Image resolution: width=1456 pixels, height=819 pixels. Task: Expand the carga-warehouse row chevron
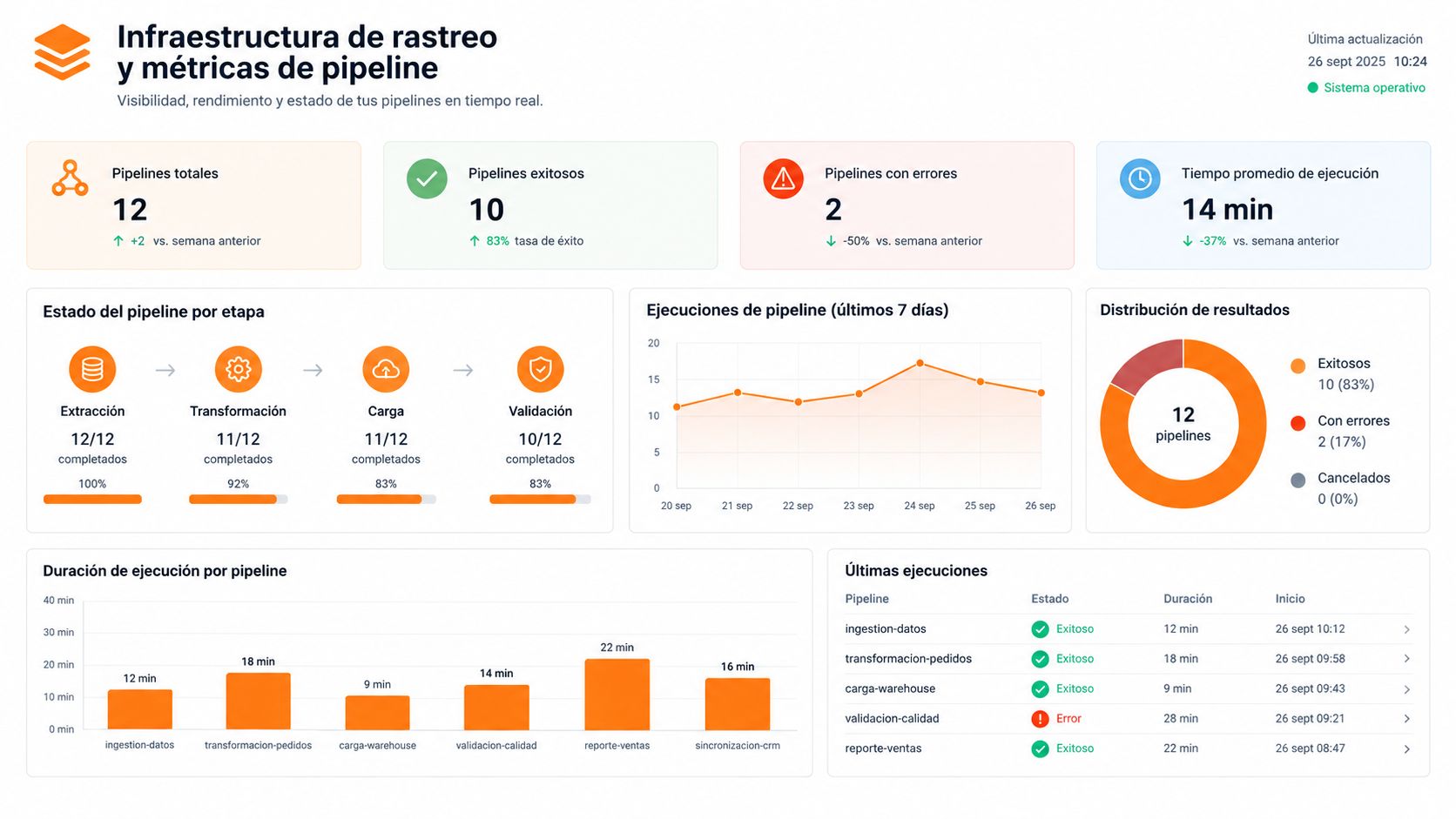click(1406, 689)
